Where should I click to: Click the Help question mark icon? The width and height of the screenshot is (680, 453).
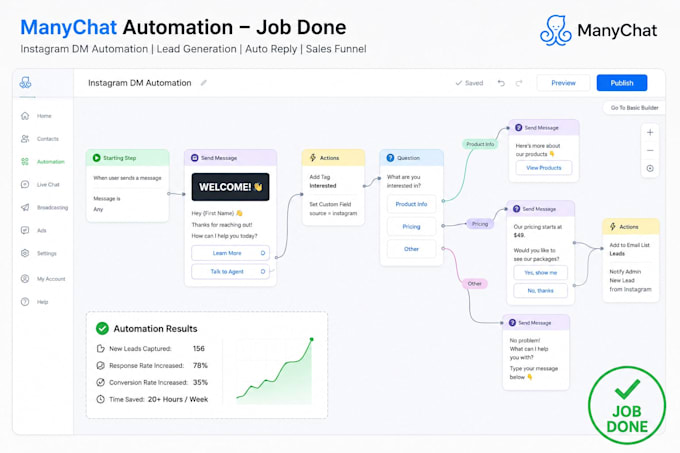coord(25,302)
